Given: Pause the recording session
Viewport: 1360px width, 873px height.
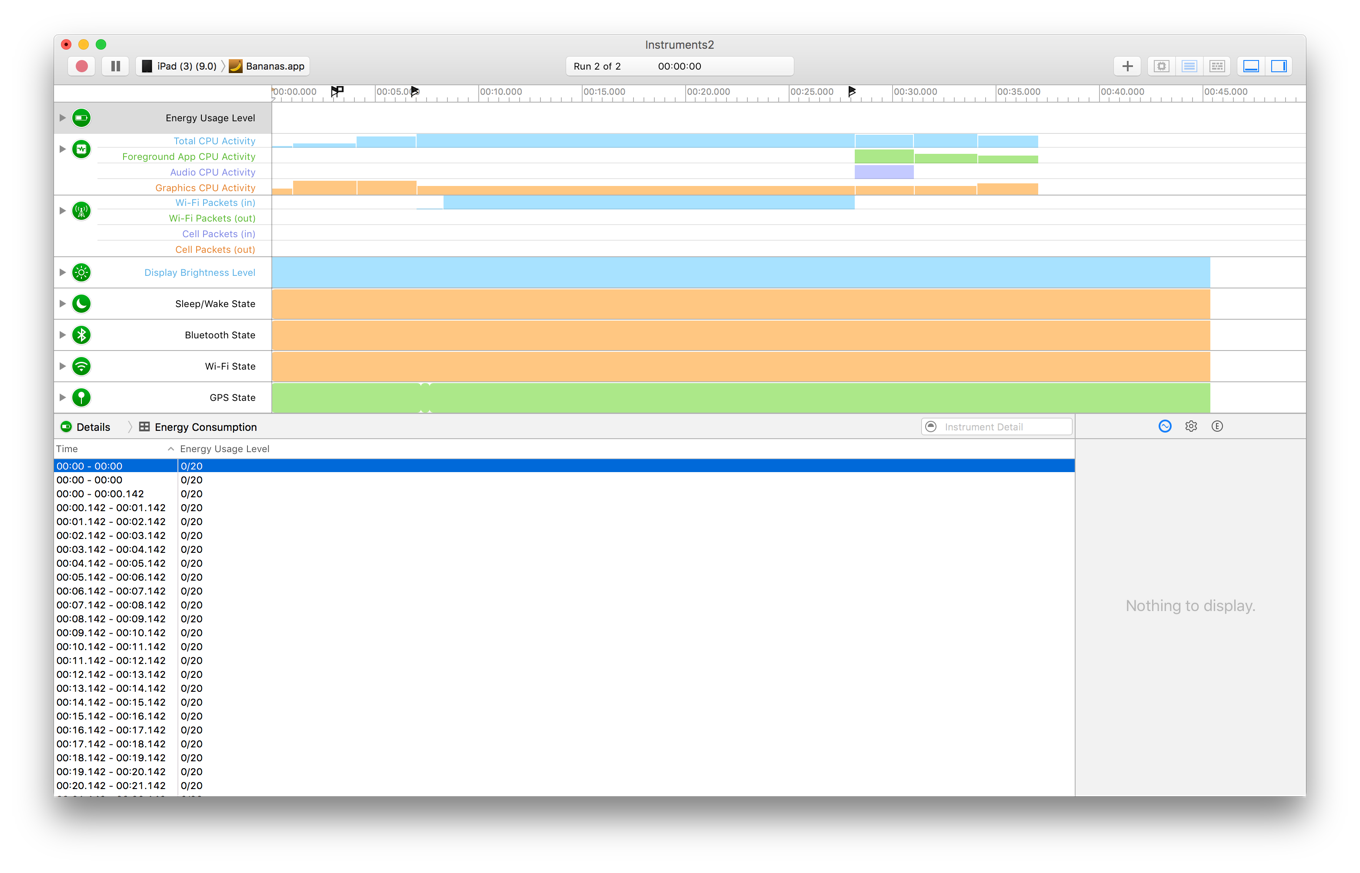Looking at the screenshot, I should (x=115, y=65).
